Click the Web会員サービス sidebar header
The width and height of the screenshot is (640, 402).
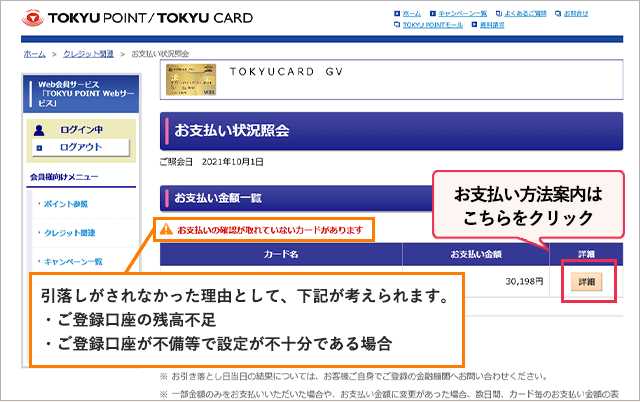pyautogui.click(x=81, y=94)
